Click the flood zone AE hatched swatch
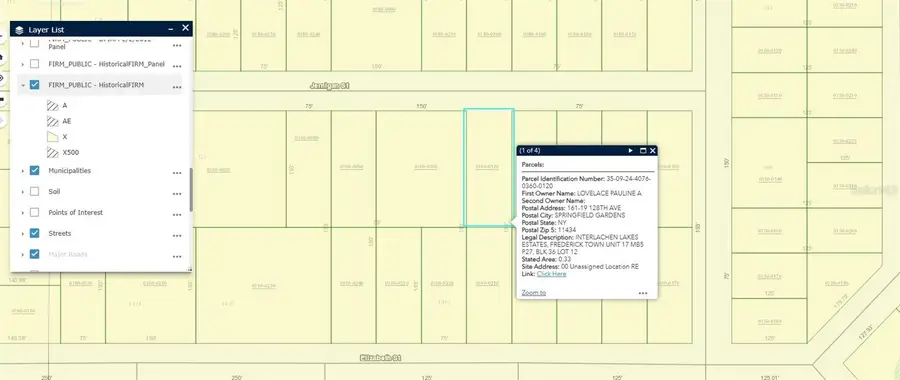Image resolution: width=900 pixels, height=380 pixels. (53, 121)
